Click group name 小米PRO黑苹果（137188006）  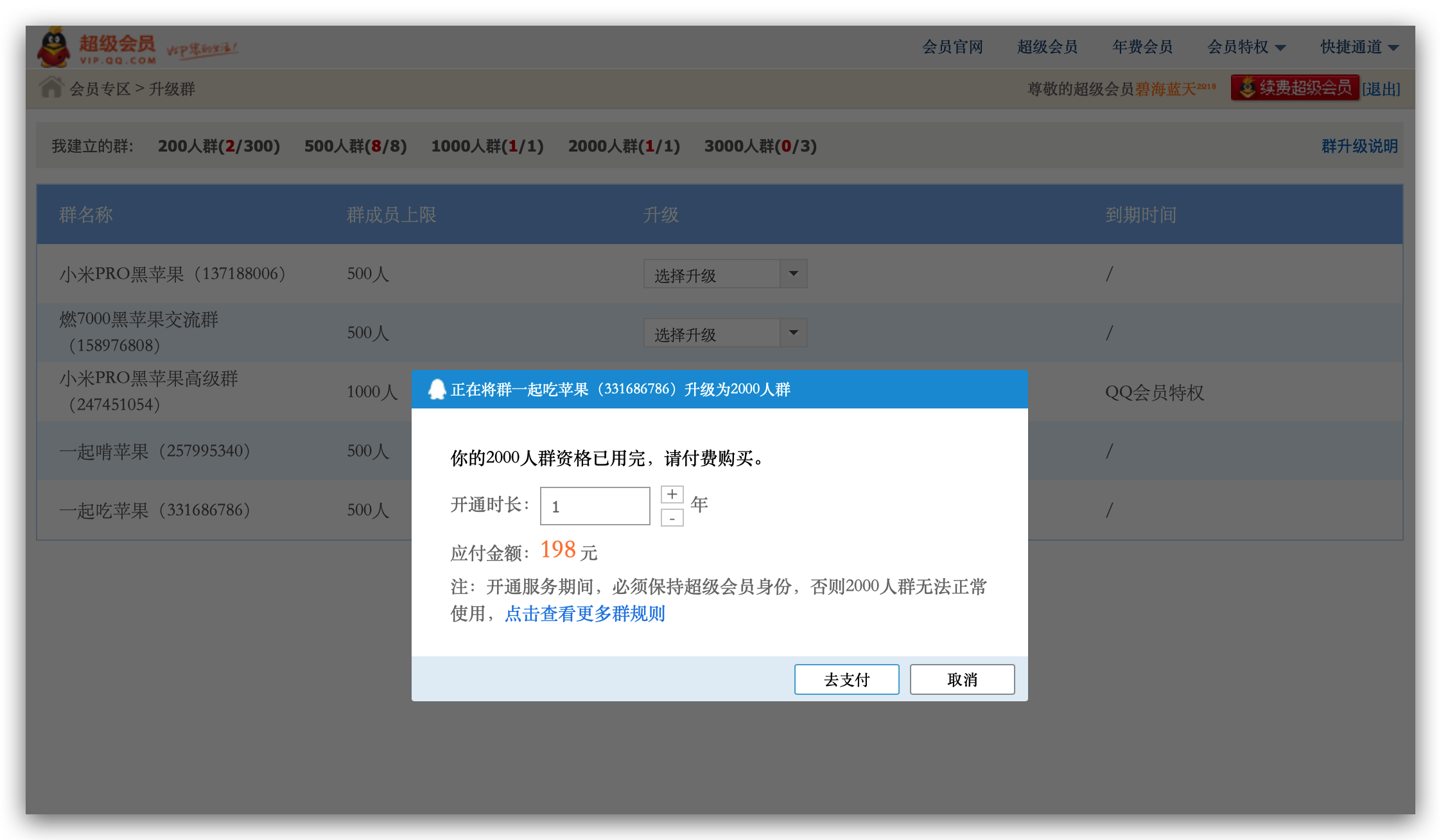pos(172,274)
